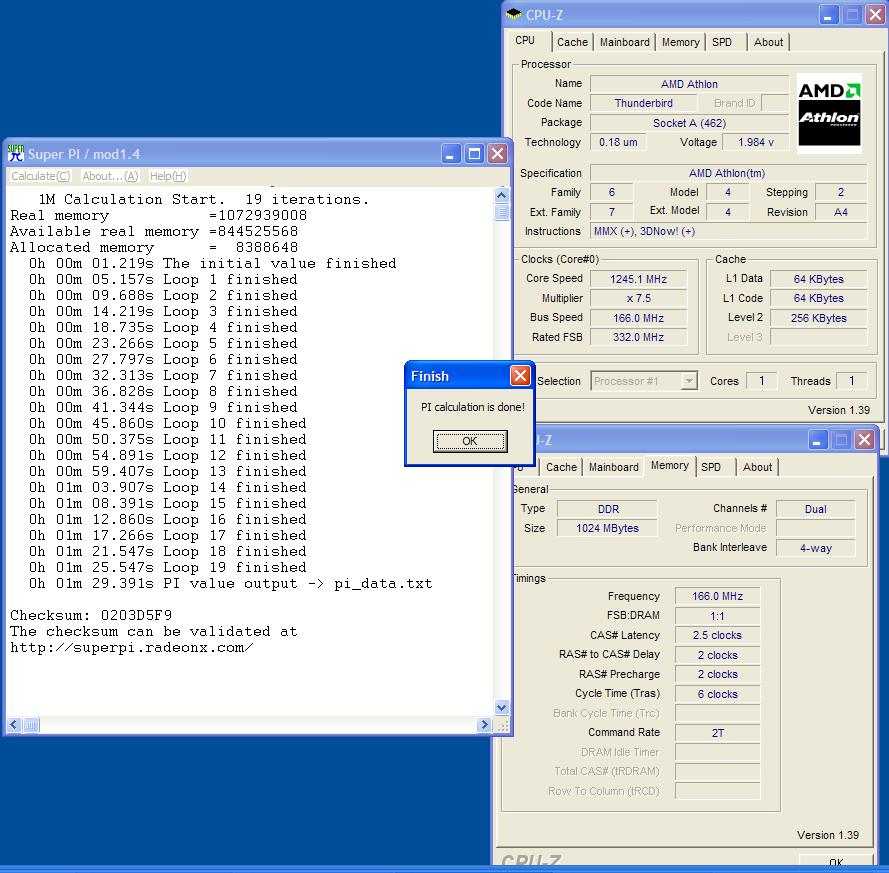
Task: Click the Voltage value 1.984 v
Action: (756, 142)
